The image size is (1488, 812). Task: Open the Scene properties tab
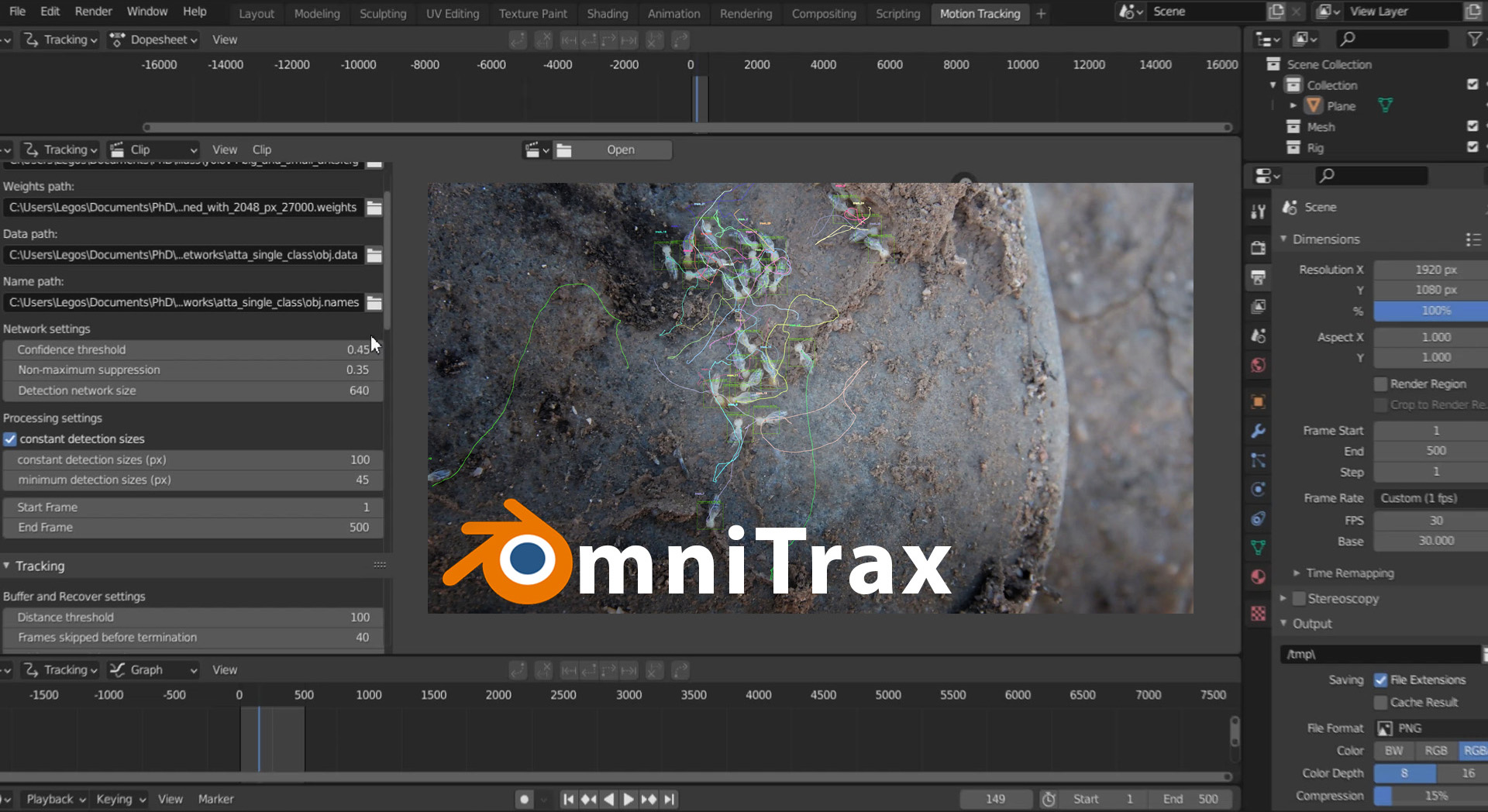[x=1258, y=336]
